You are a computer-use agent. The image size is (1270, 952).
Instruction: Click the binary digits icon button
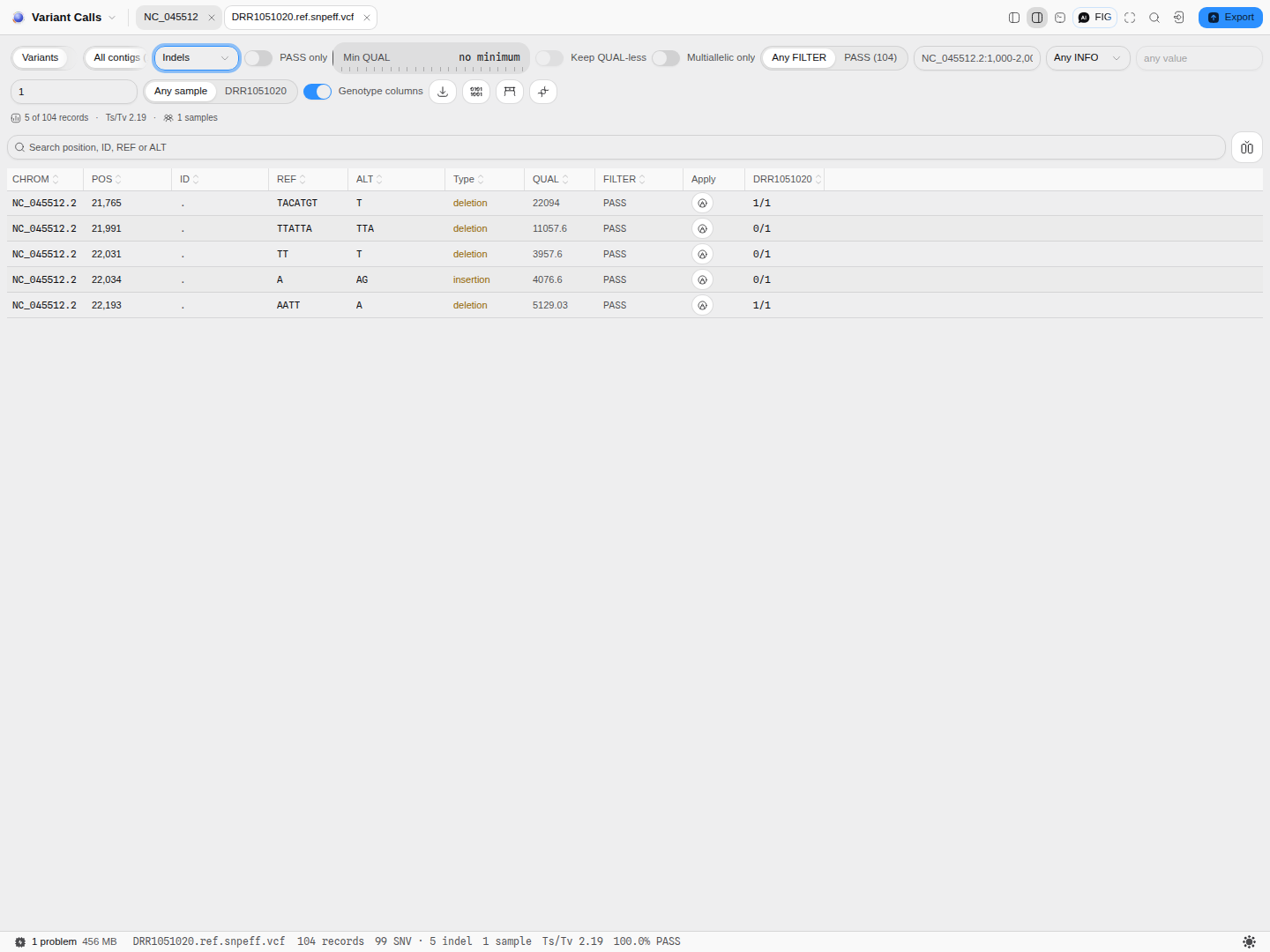coord(476,92)
